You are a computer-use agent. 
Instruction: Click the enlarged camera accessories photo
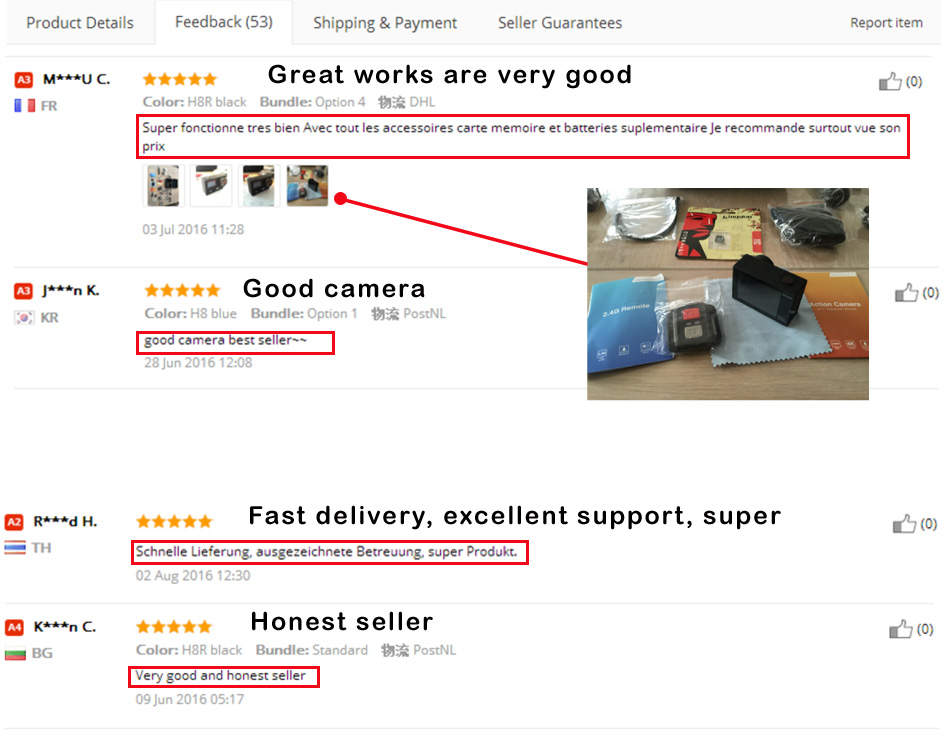click(728, 294)
